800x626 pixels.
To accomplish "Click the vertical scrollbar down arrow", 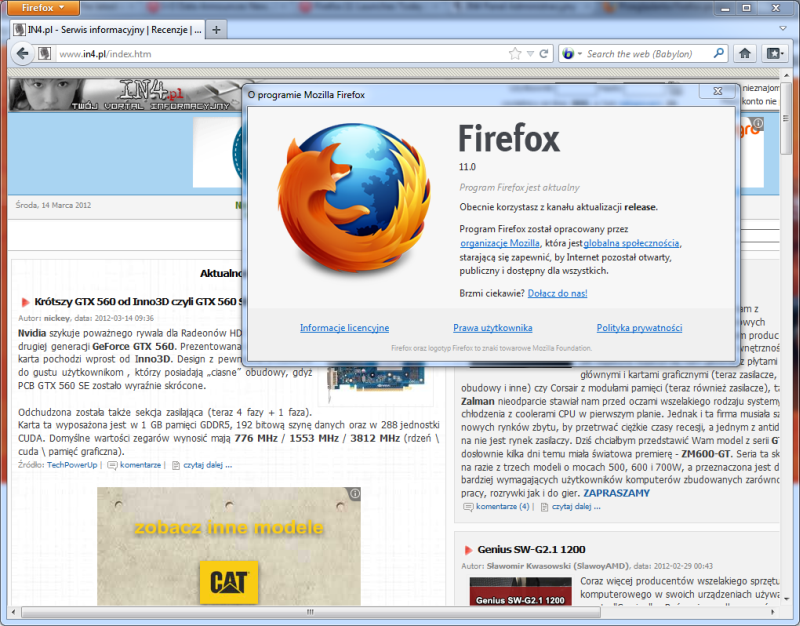I will (786, 599).
